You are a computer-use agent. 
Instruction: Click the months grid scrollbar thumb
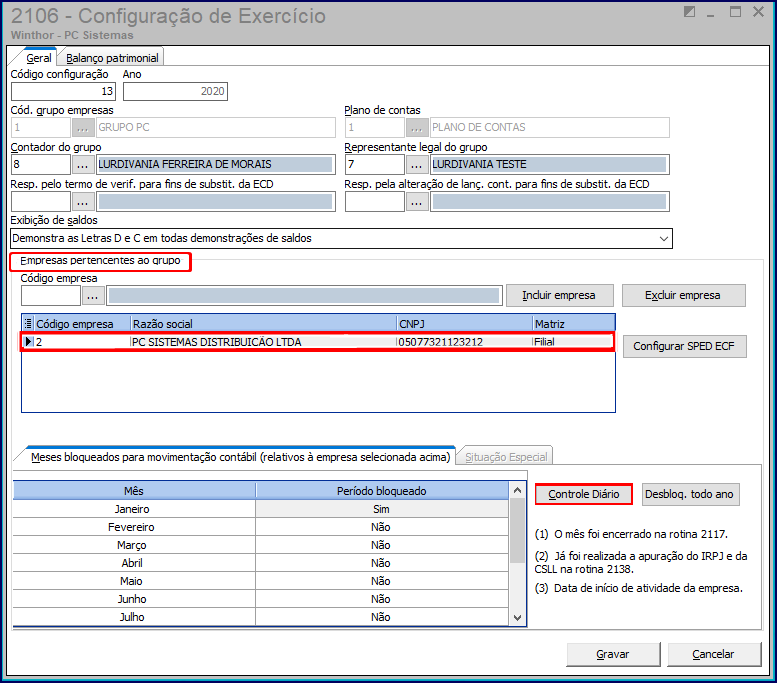517,530
